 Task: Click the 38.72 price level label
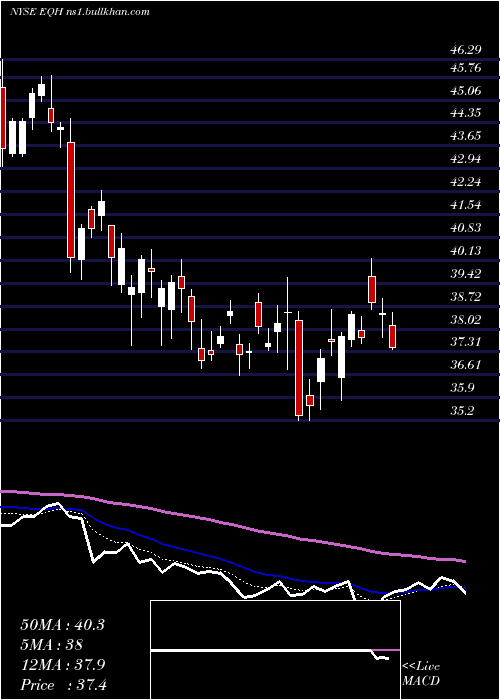coord(465,297)
